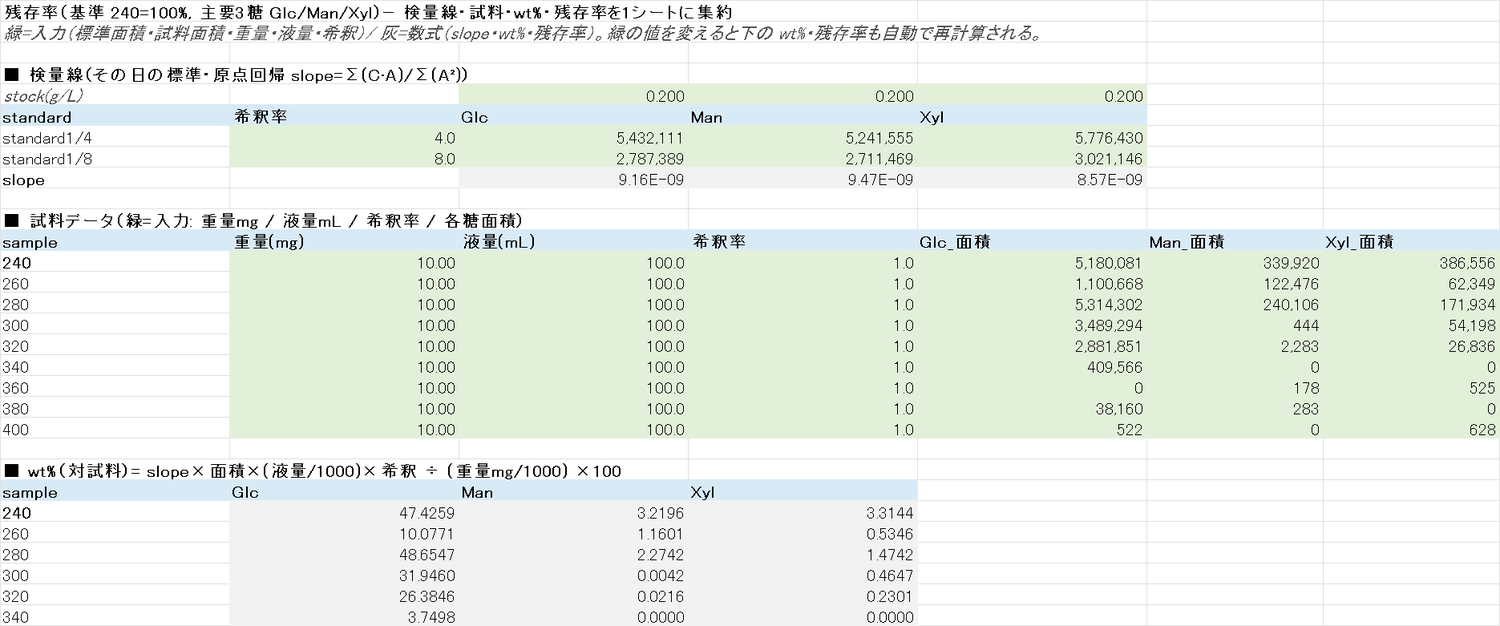The image size is (1500, 626).
Task: Click the wt% value 3.2196
Action: [573, 513]
